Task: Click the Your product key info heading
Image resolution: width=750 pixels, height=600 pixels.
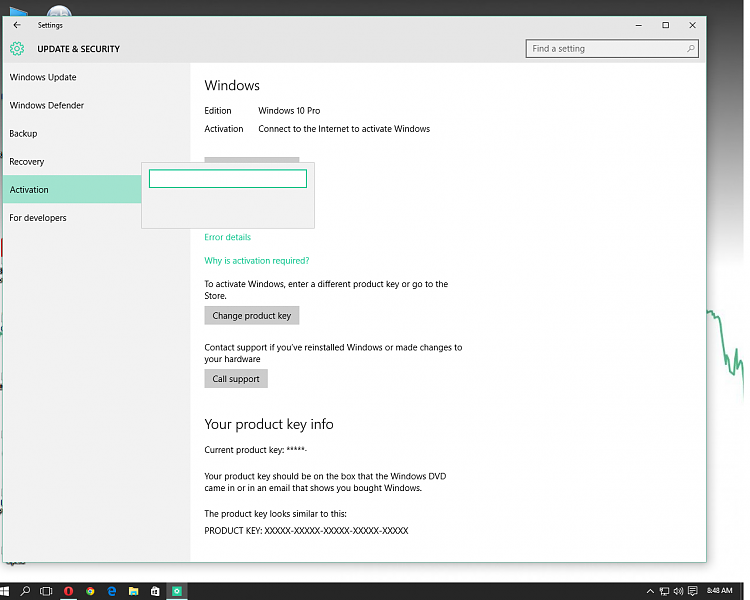Action: [x=269, y=424]
